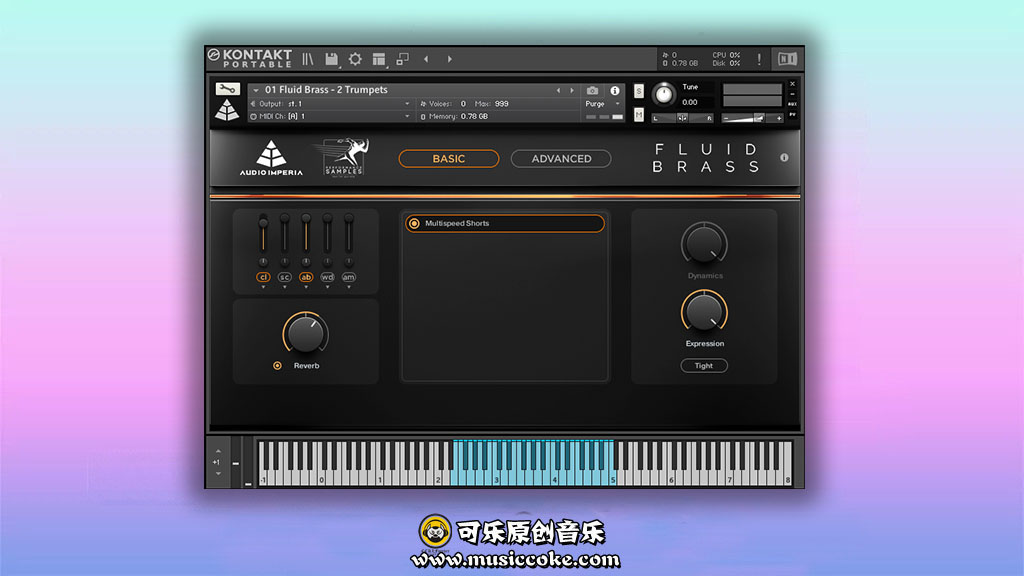This screenshot has width=1024, height=576.
Task: Click the save floppy disk icon
Action: [332, 59]
